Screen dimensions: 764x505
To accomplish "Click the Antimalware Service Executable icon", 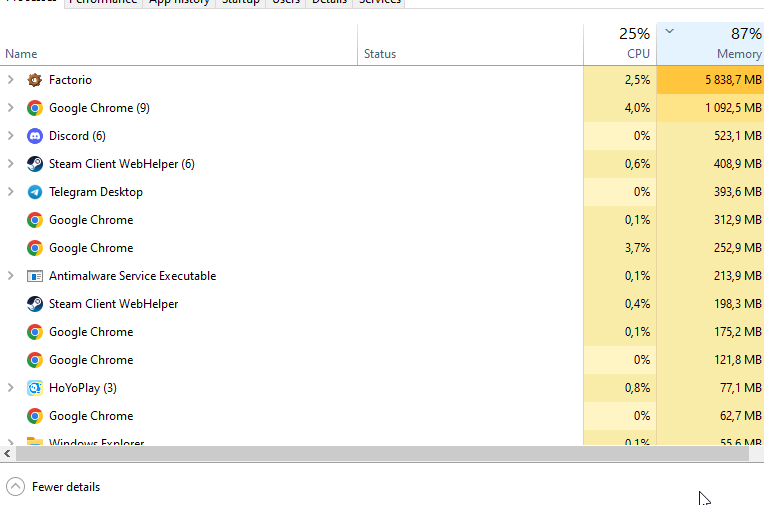I will [35, 276].
